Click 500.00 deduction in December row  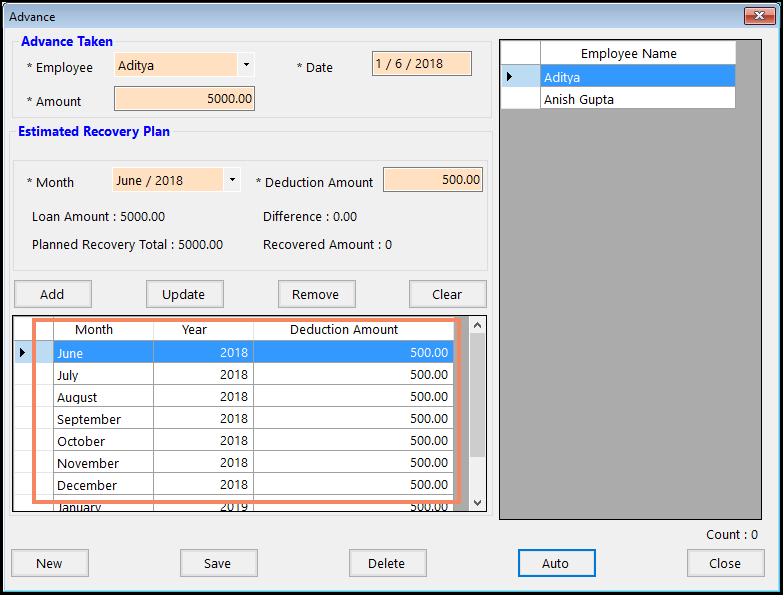[354, 484]
